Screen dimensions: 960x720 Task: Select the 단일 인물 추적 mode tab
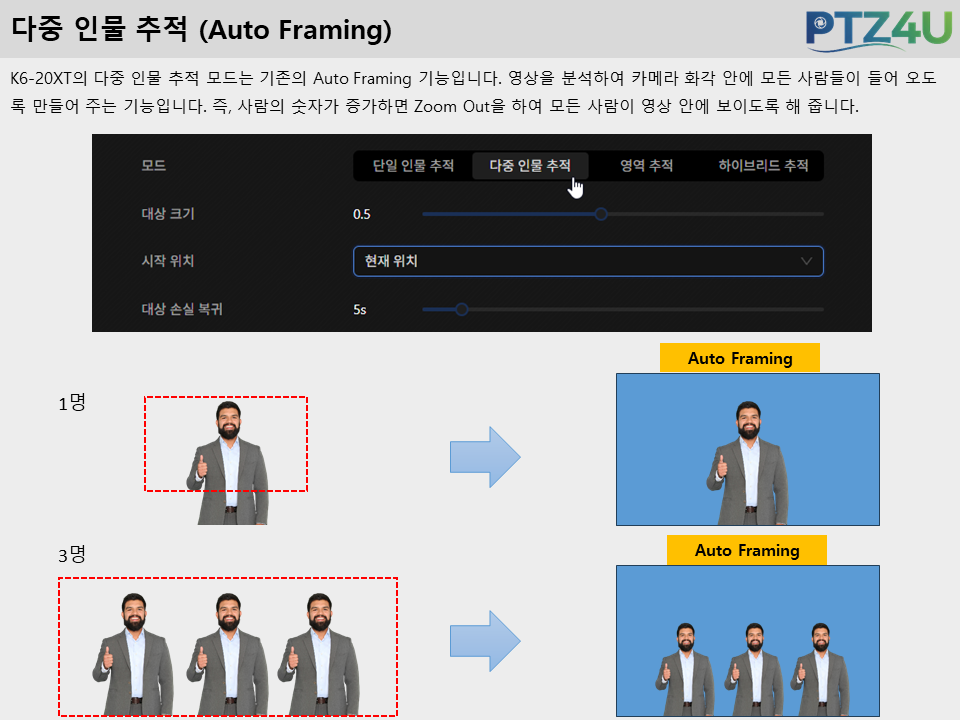point(413,166)
